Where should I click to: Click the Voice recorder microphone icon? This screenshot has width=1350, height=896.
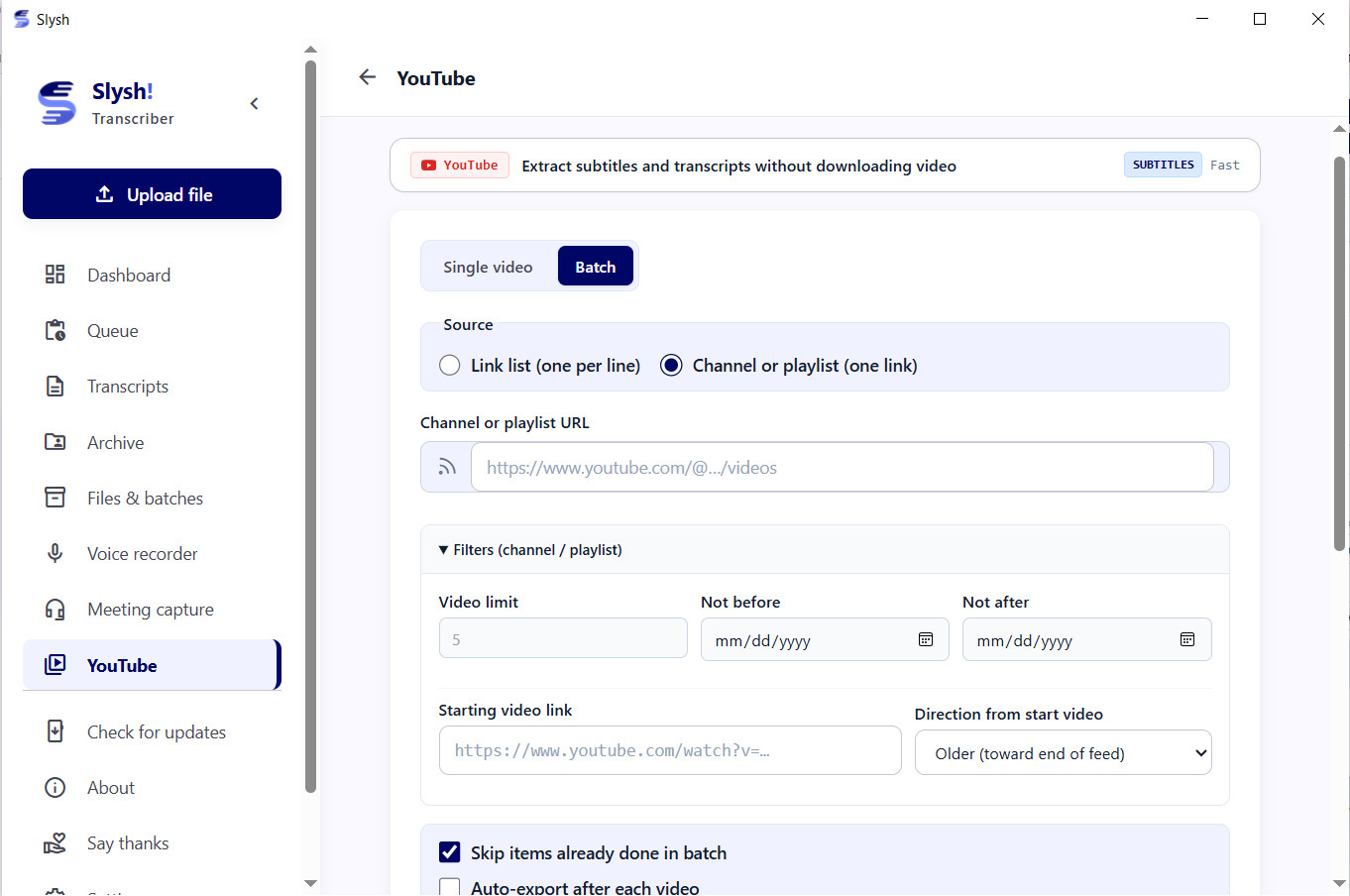click(x=56, y=553)
